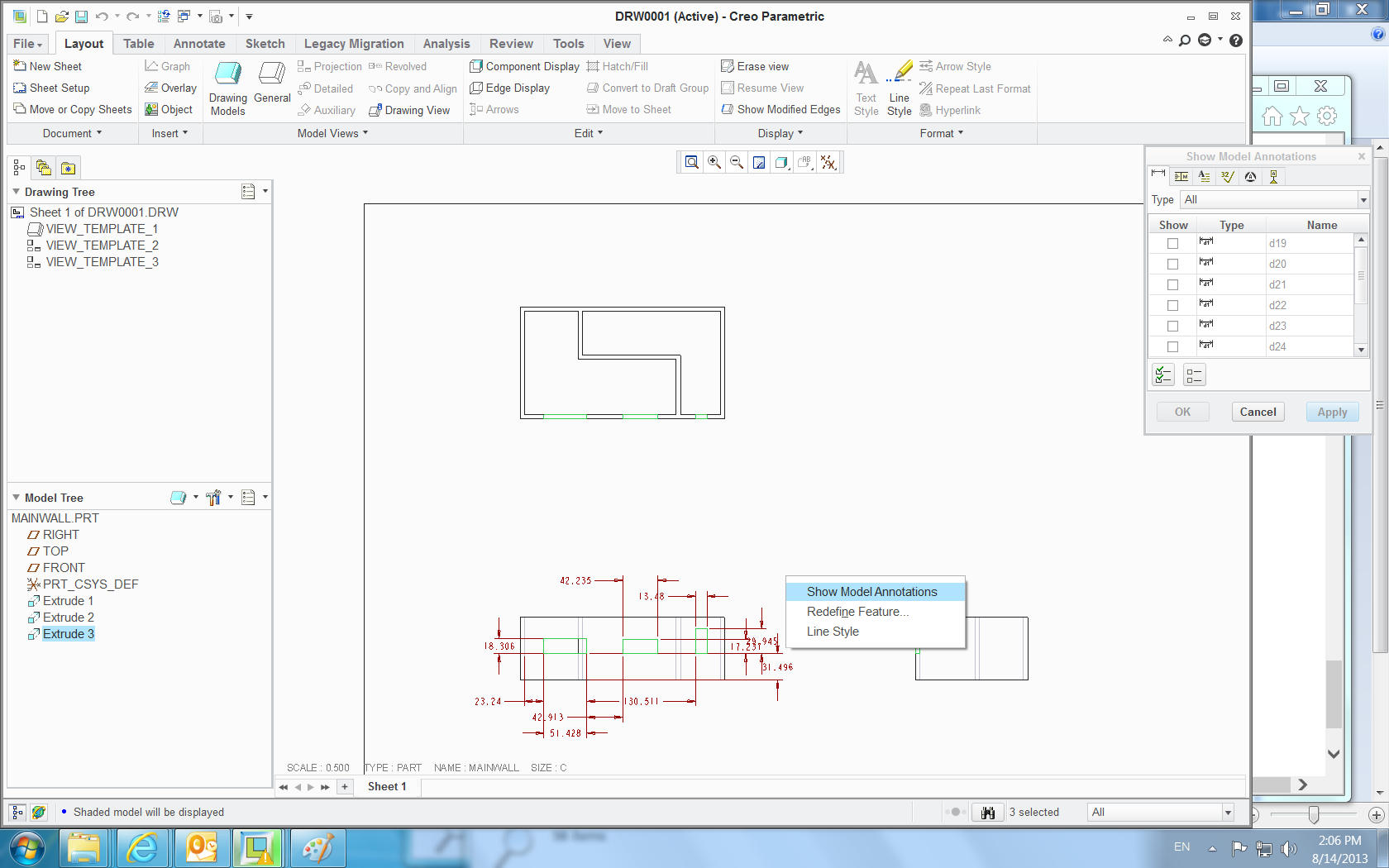Image resolution: width=1389 pixels, height=868 pixels.
Task: Click the Text Style icon
Action: [866, 88]
